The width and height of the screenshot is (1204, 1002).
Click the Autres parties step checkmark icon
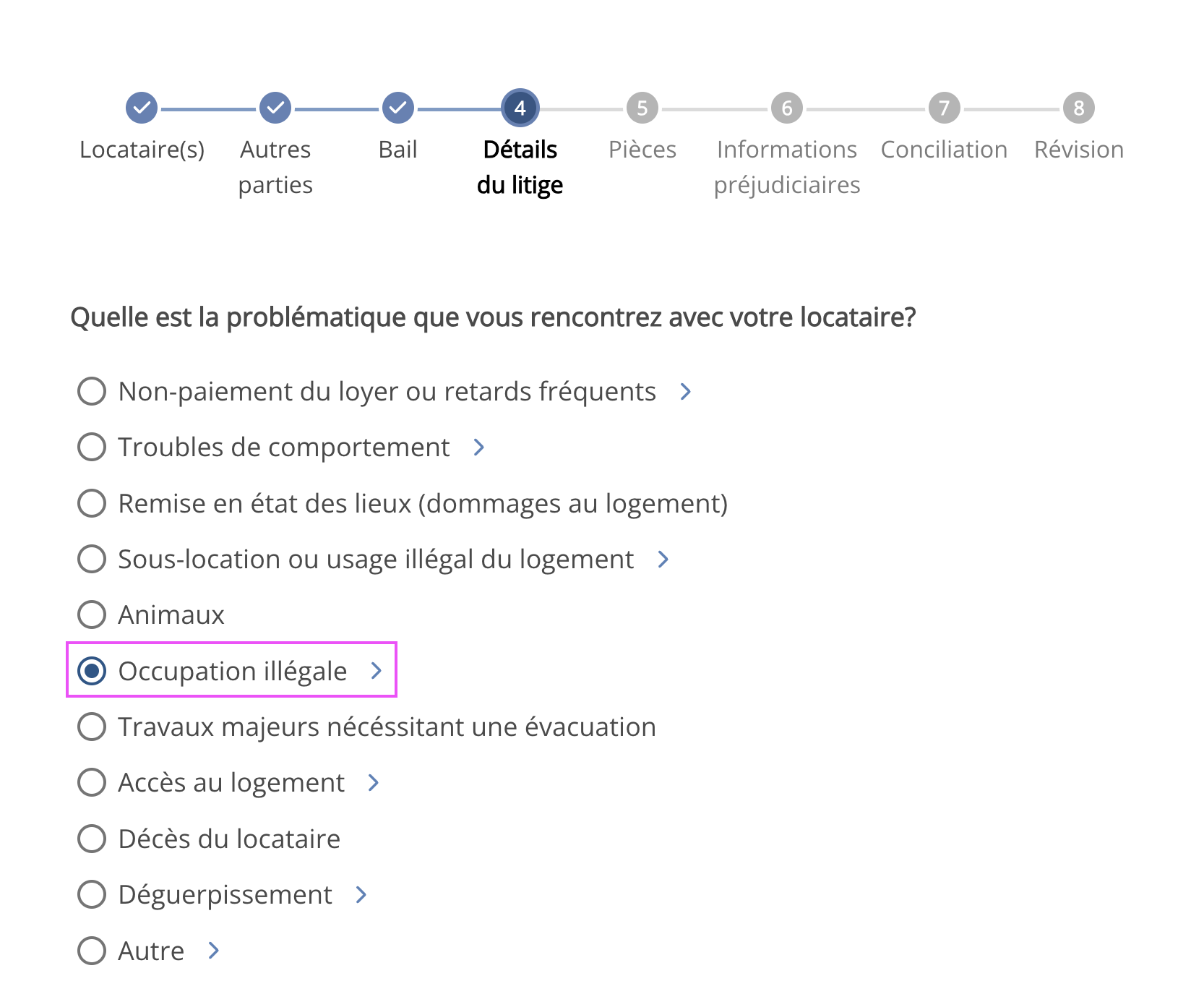click(275, 108)
